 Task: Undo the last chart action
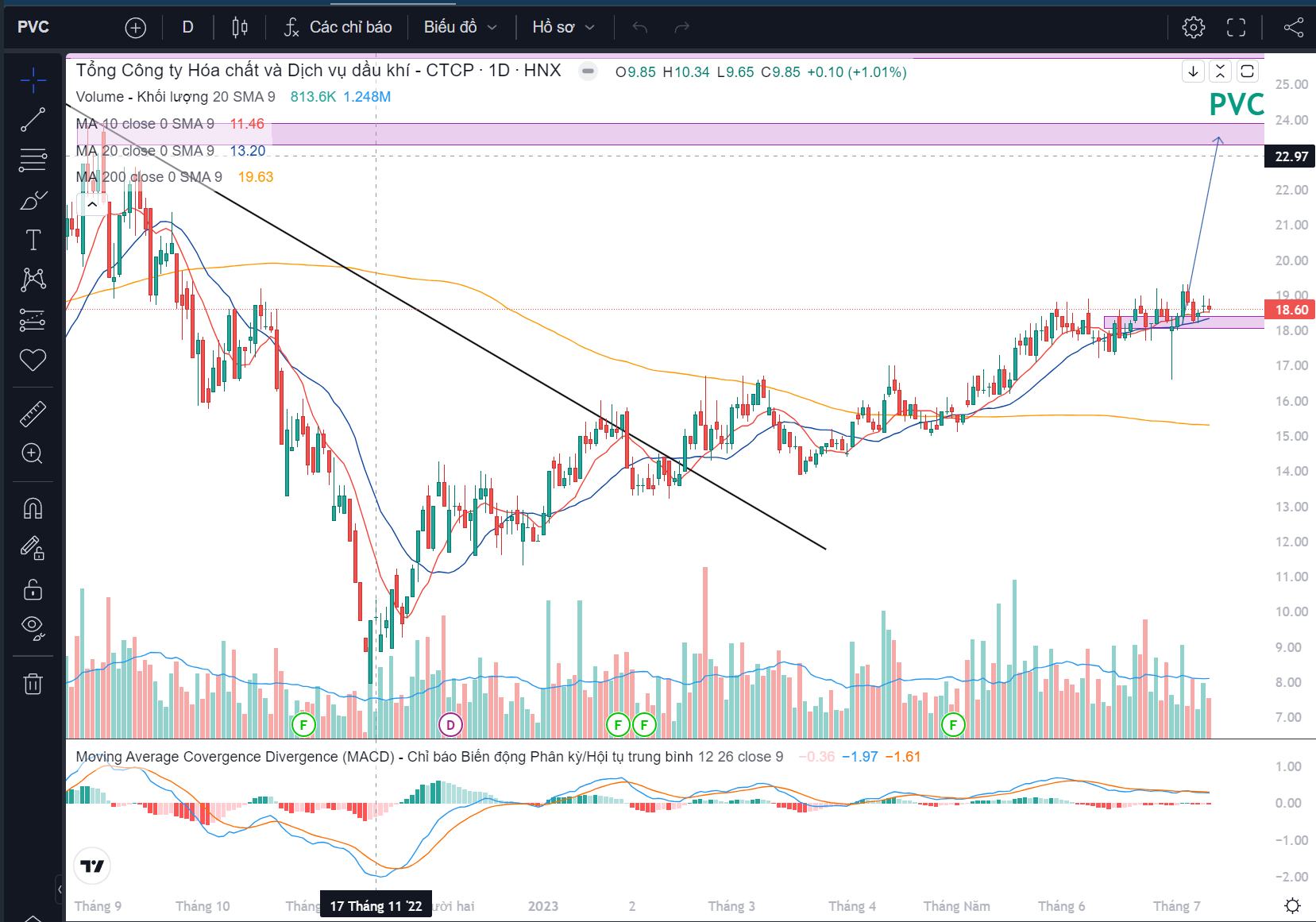tap(640, 28)
